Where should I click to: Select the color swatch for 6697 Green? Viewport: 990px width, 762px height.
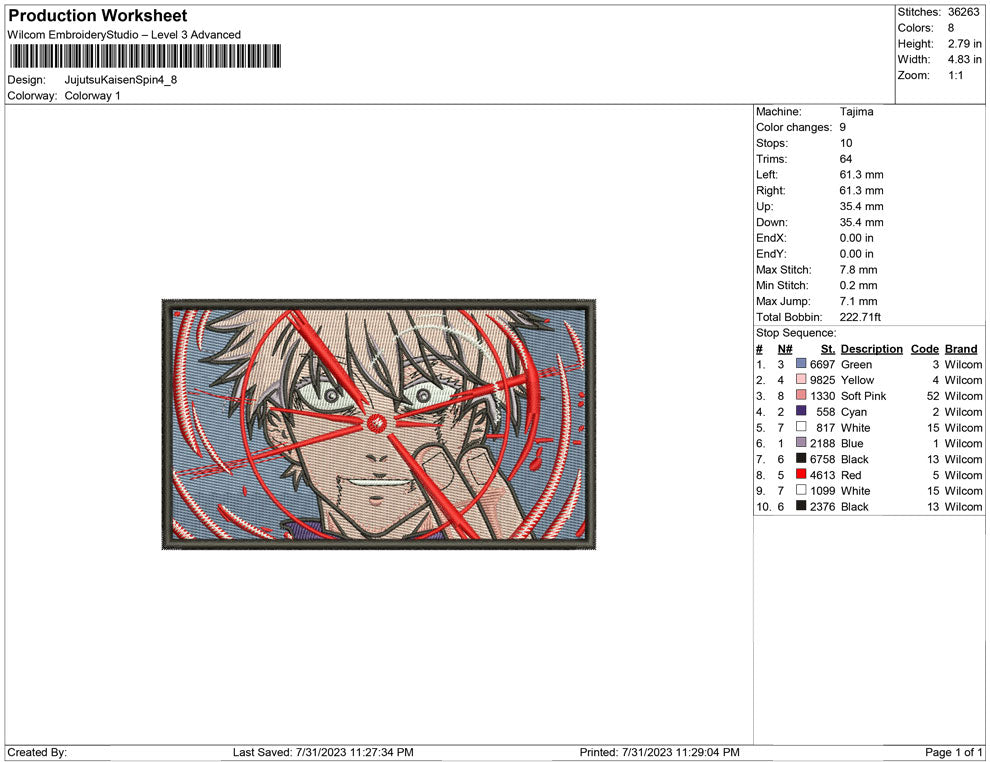click(x=801, y=364)
